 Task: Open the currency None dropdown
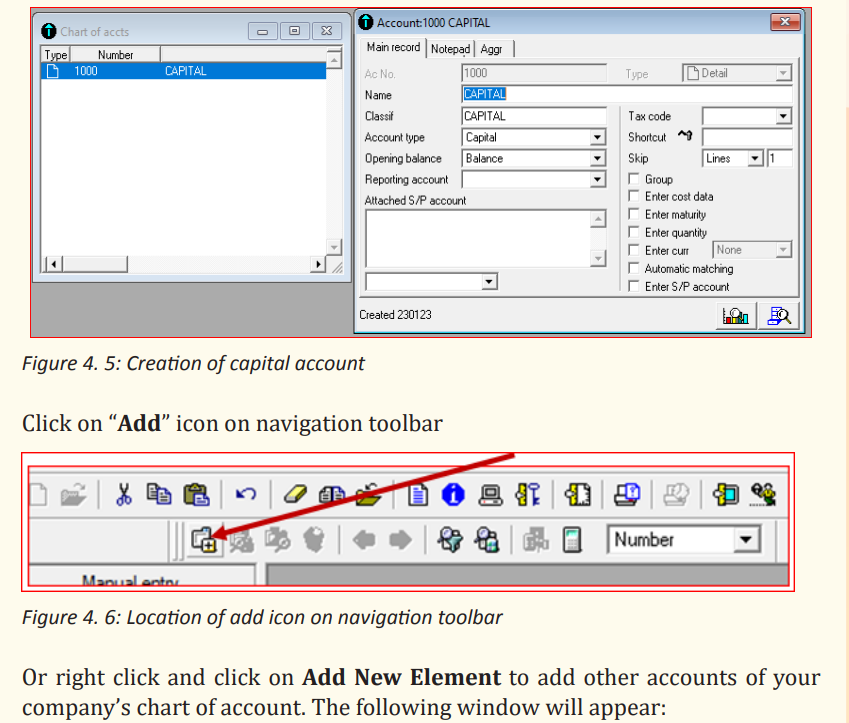click(x=783, y=250)
